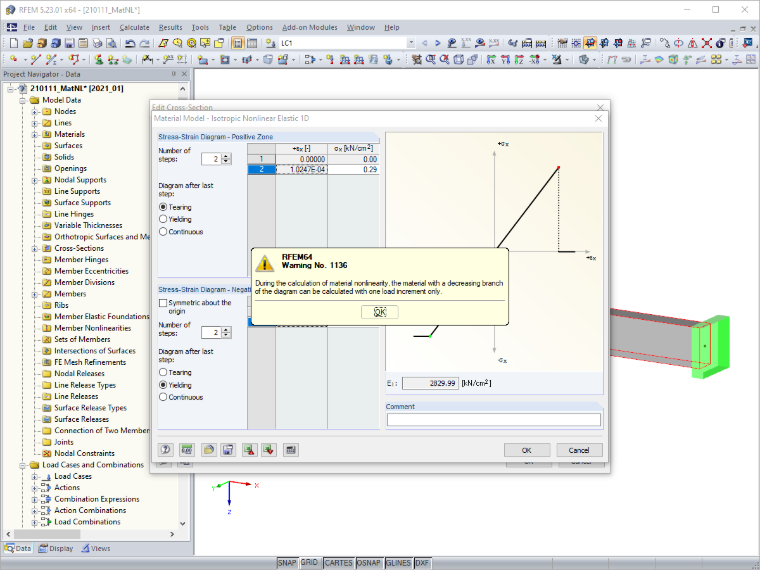760x570 pixels.
Task: Open the Calculate menu
Action: click(134, 28)
